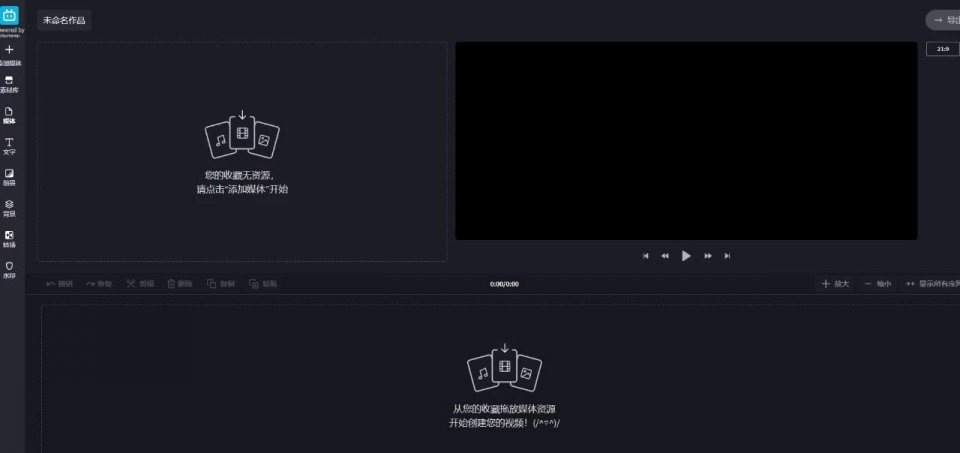960x453 pixels.
Task: Open the 添加媒体 (add media) panel
Action: pyautogui.click(x=9, y=55)
